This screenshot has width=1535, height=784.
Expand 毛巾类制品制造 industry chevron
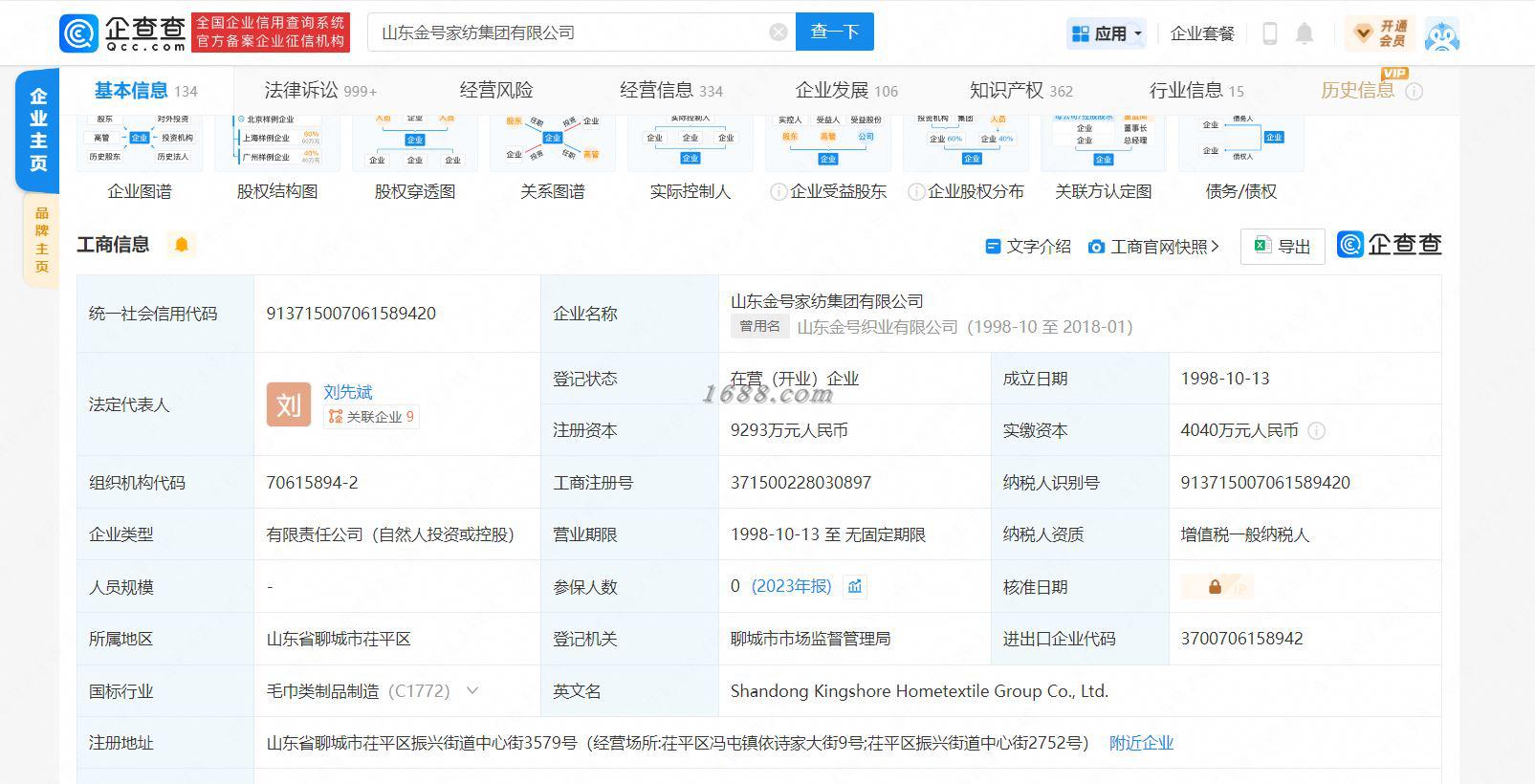click(472, 690)
